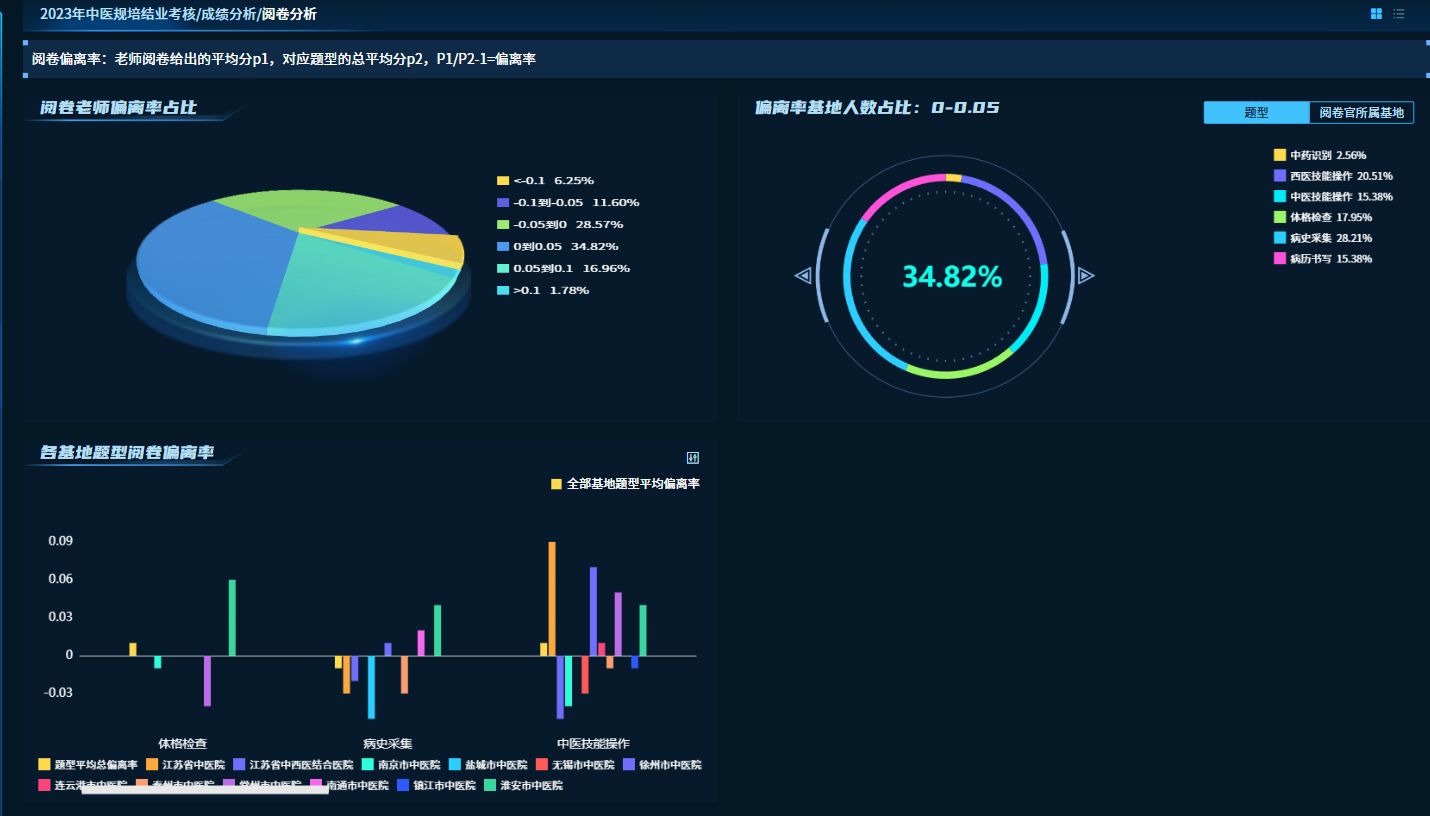The height and width of the screenshot is (816, 1430).
Task: Toggle 全部基地题型平均偏离率 legend entry
Action: pos(625,484)
